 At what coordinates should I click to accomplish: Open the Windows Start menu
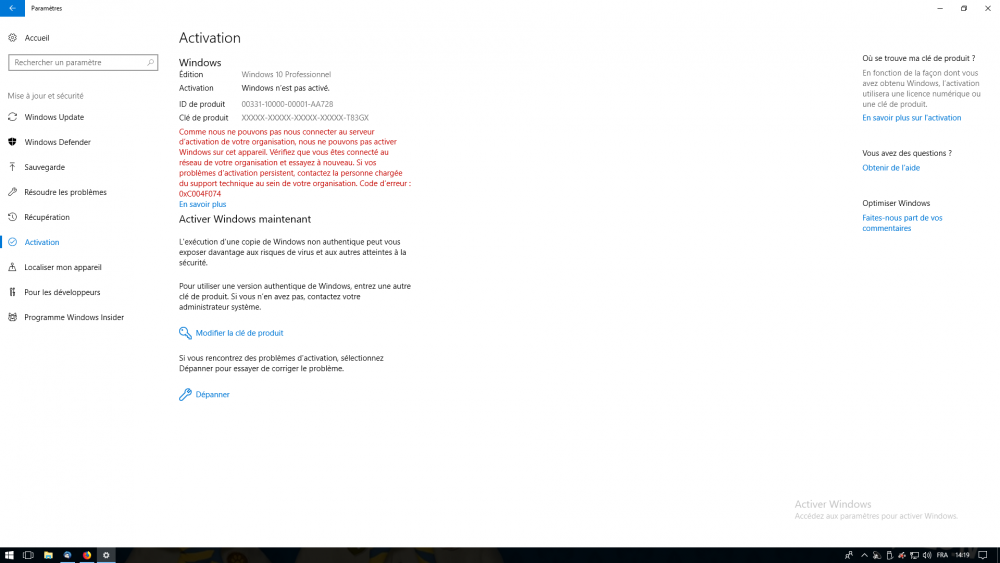click(x=9, y=555)
